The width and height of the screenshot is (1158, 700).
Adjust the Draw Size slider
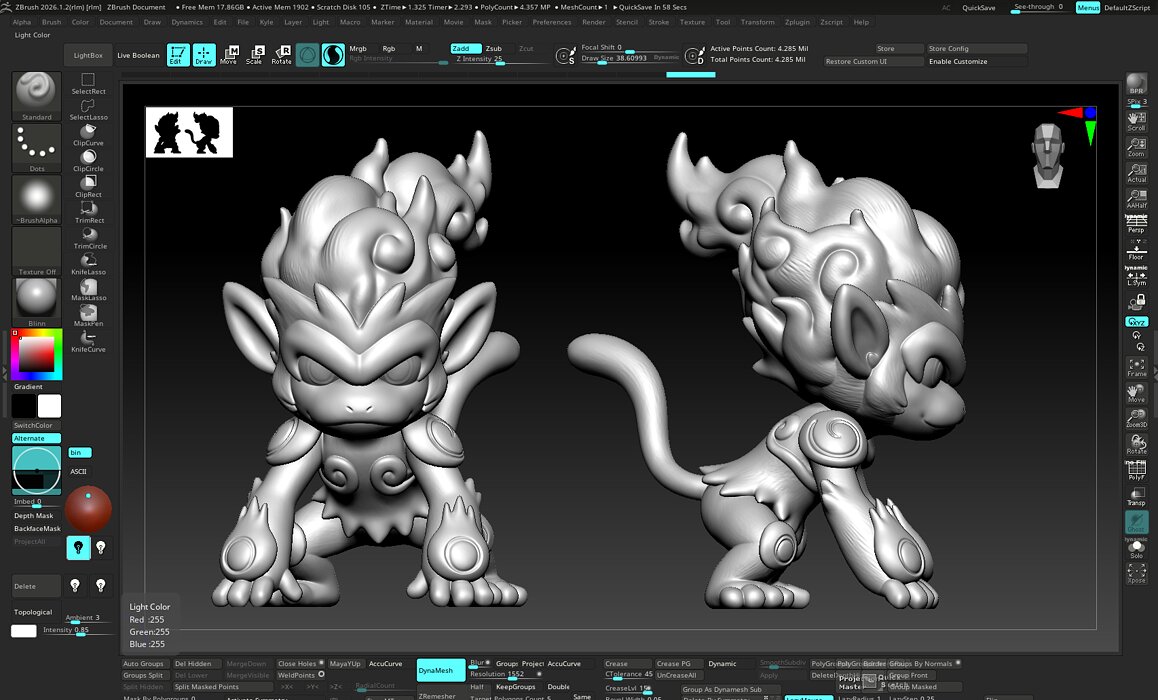click(630, 58)
